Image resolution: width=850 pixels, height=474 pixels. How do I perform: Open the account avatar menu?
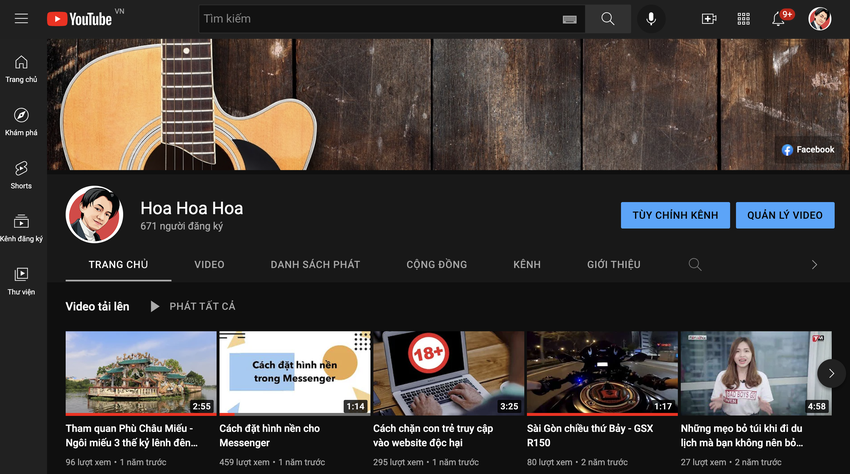click(x=820, y=19)
